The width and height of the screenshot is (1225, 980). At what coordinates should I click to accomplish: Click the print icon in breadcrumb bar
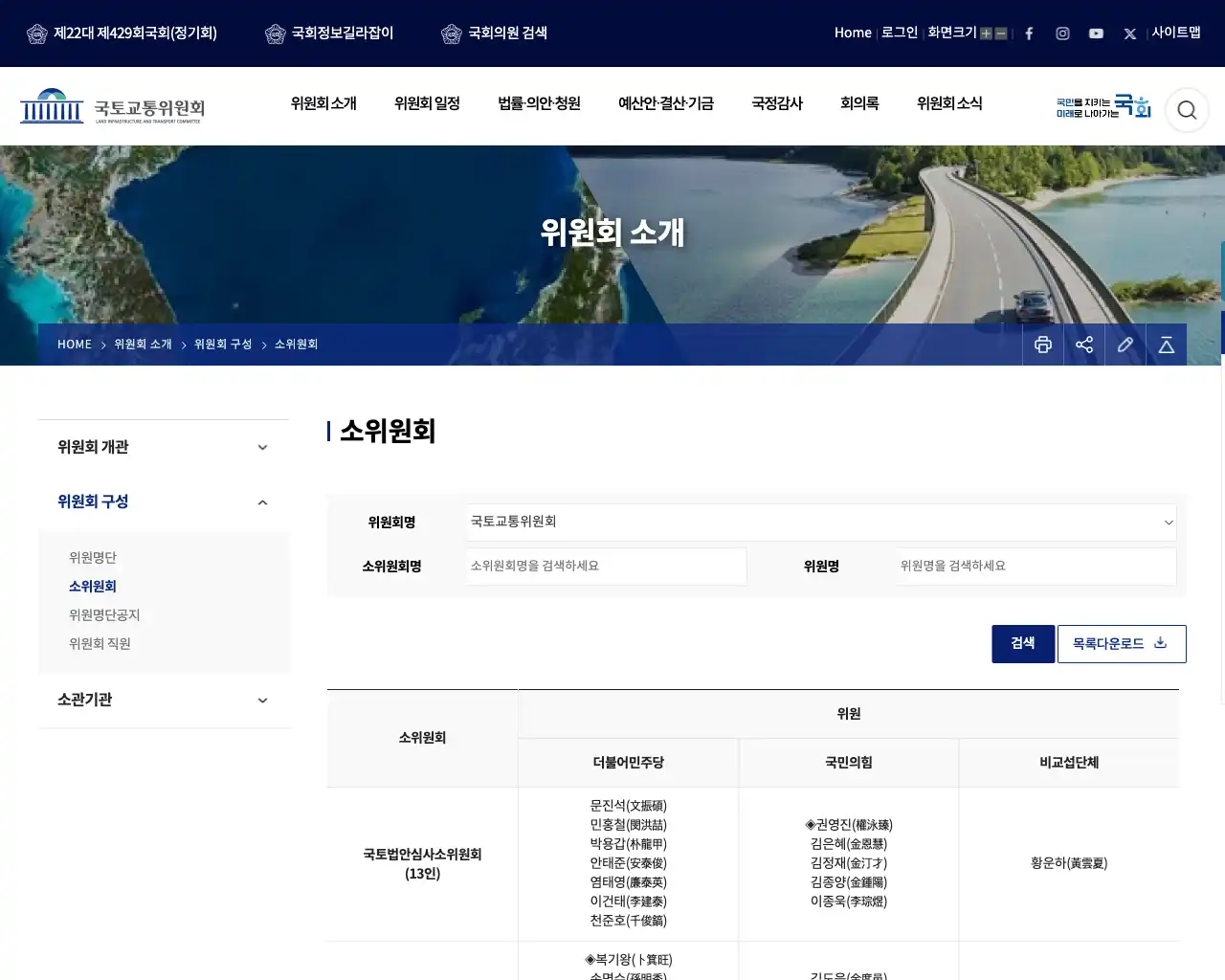(1043, 345)
